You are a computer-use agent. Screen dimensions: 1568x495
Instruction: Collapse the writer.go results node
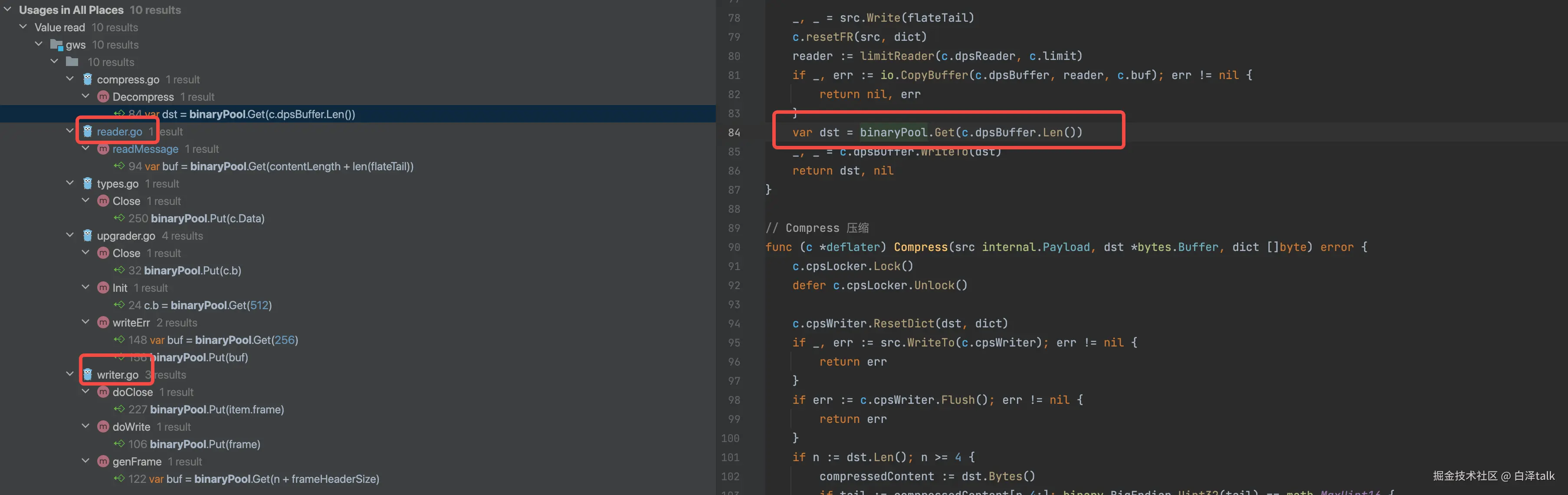point(70,374)
